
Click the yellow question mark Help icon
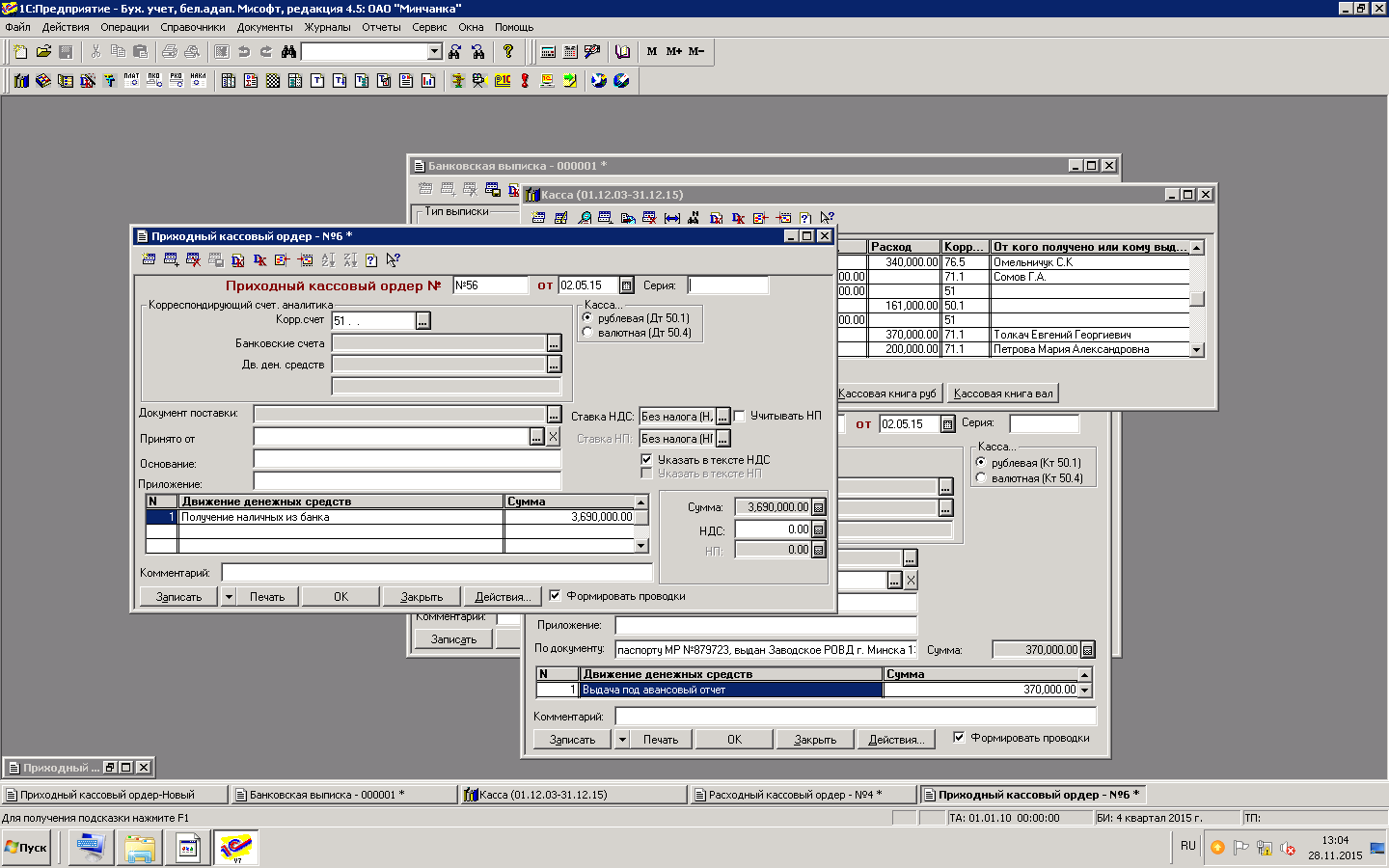click(x=508, y=51)
